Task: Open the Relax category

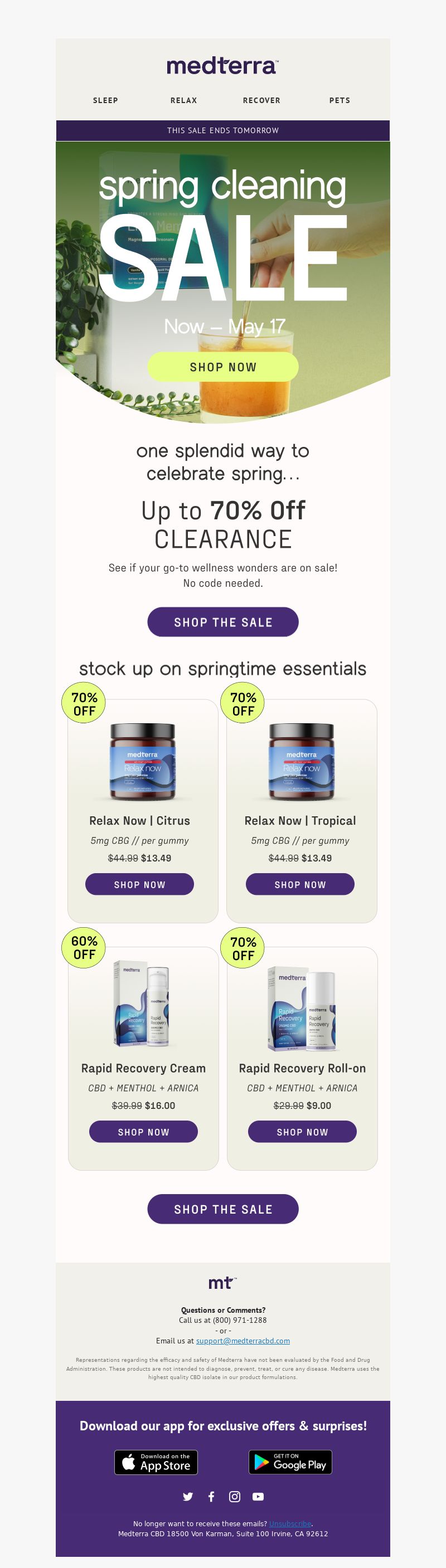Action: [x=183, y=100]
